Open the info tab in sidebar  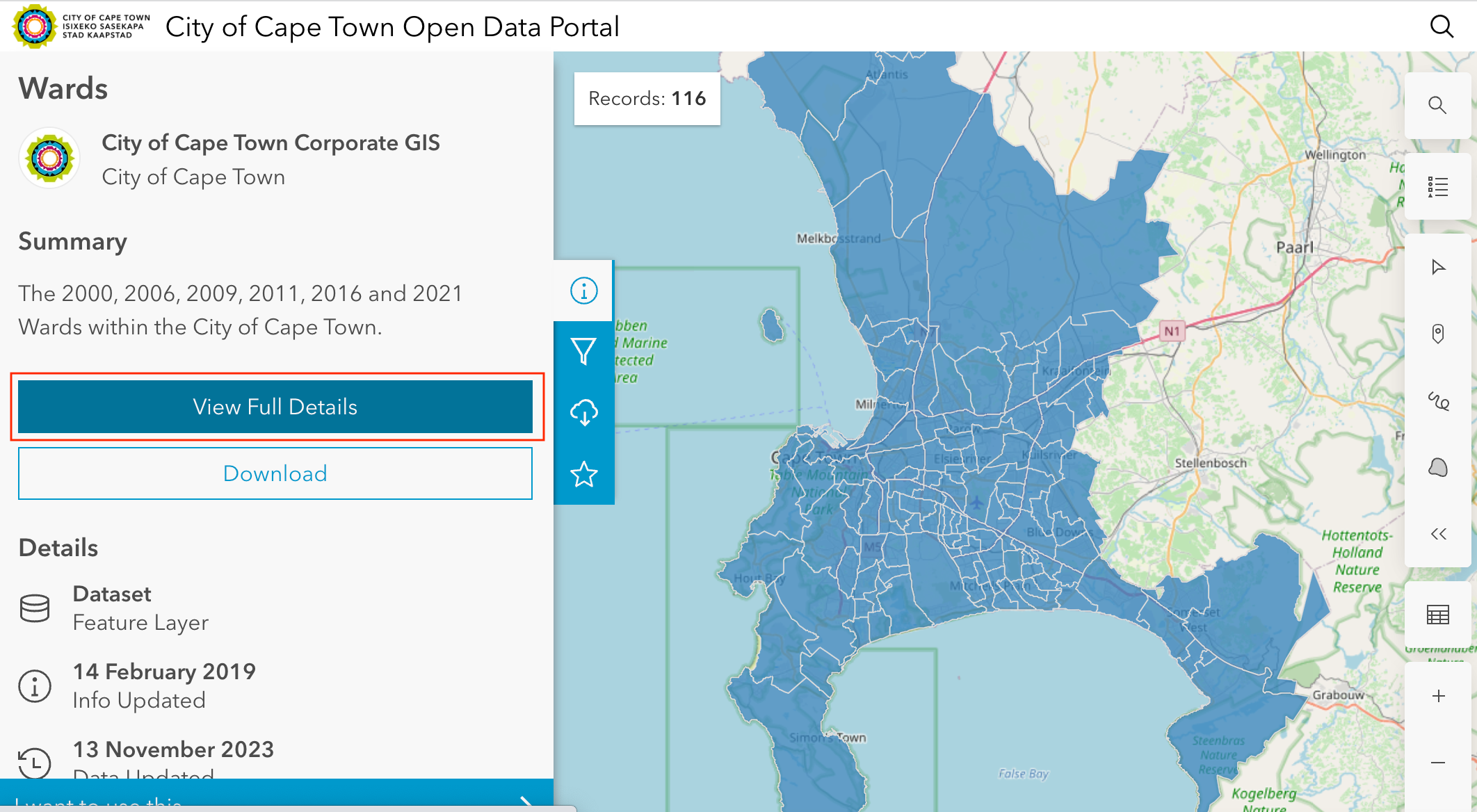[583, 291]
